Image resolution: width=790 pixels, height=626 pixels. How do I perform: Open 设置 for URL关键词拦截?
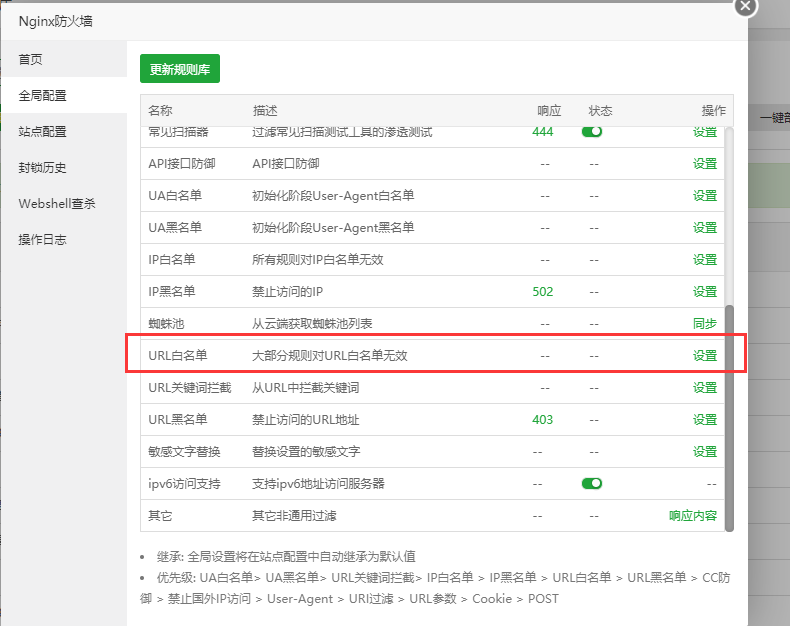click(x=705, y=387)
